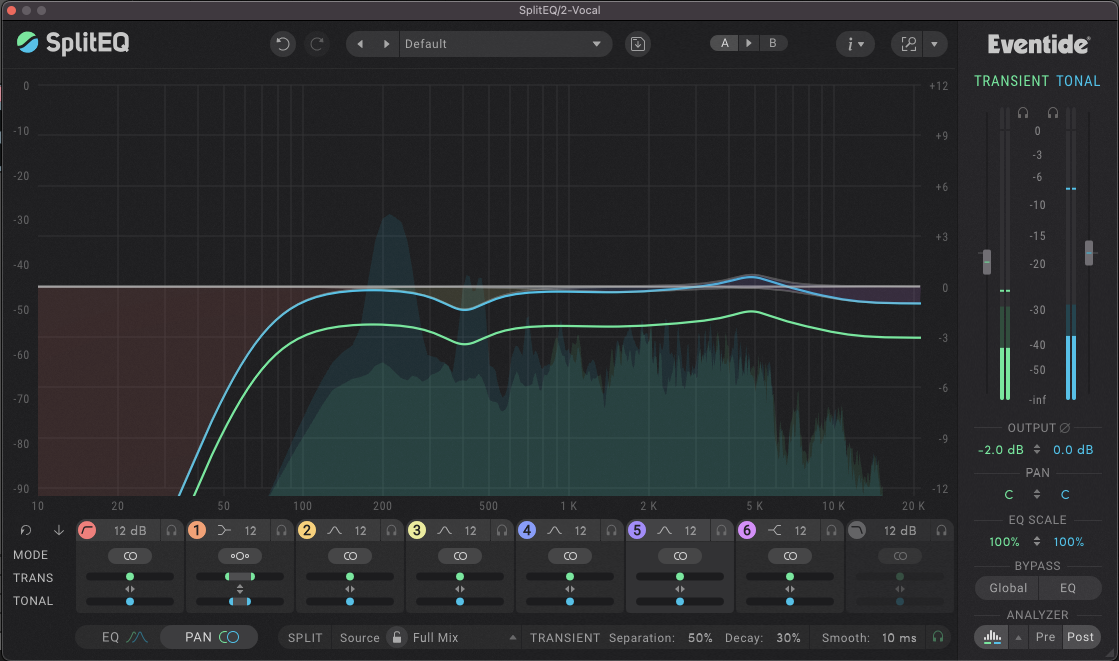Click the reset bands icon
Screen dimensions: 1119x661
click(x=26, y=530)
